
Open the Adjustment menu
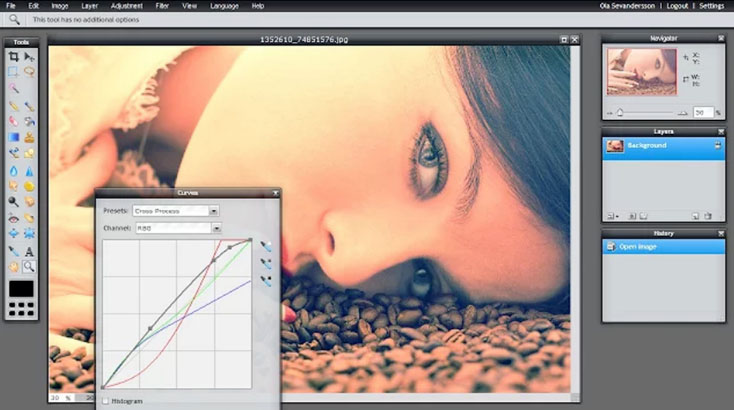point(126,6)
